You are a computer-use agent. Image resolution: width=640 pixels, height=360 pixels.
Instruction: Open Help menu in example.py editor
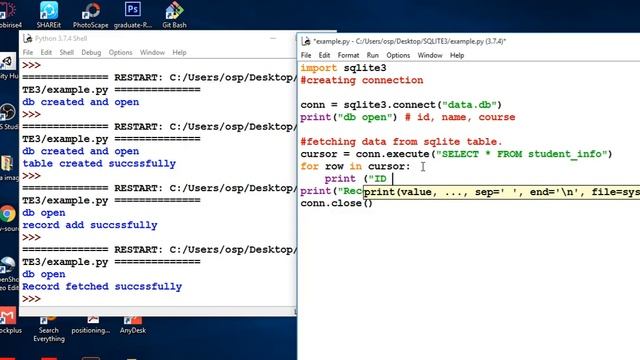[x=457, y=55]
